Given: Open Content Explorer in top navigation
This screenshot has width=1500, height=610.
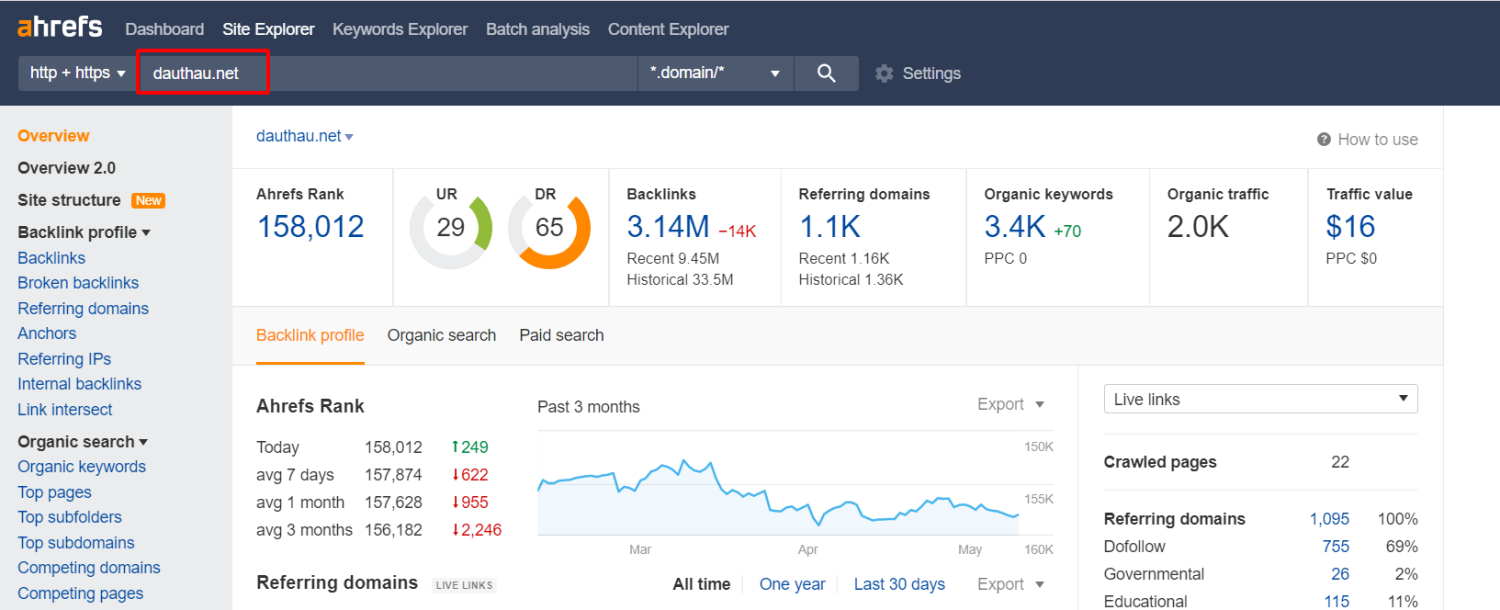Looking at the screenshot, I should click(668, 29).
